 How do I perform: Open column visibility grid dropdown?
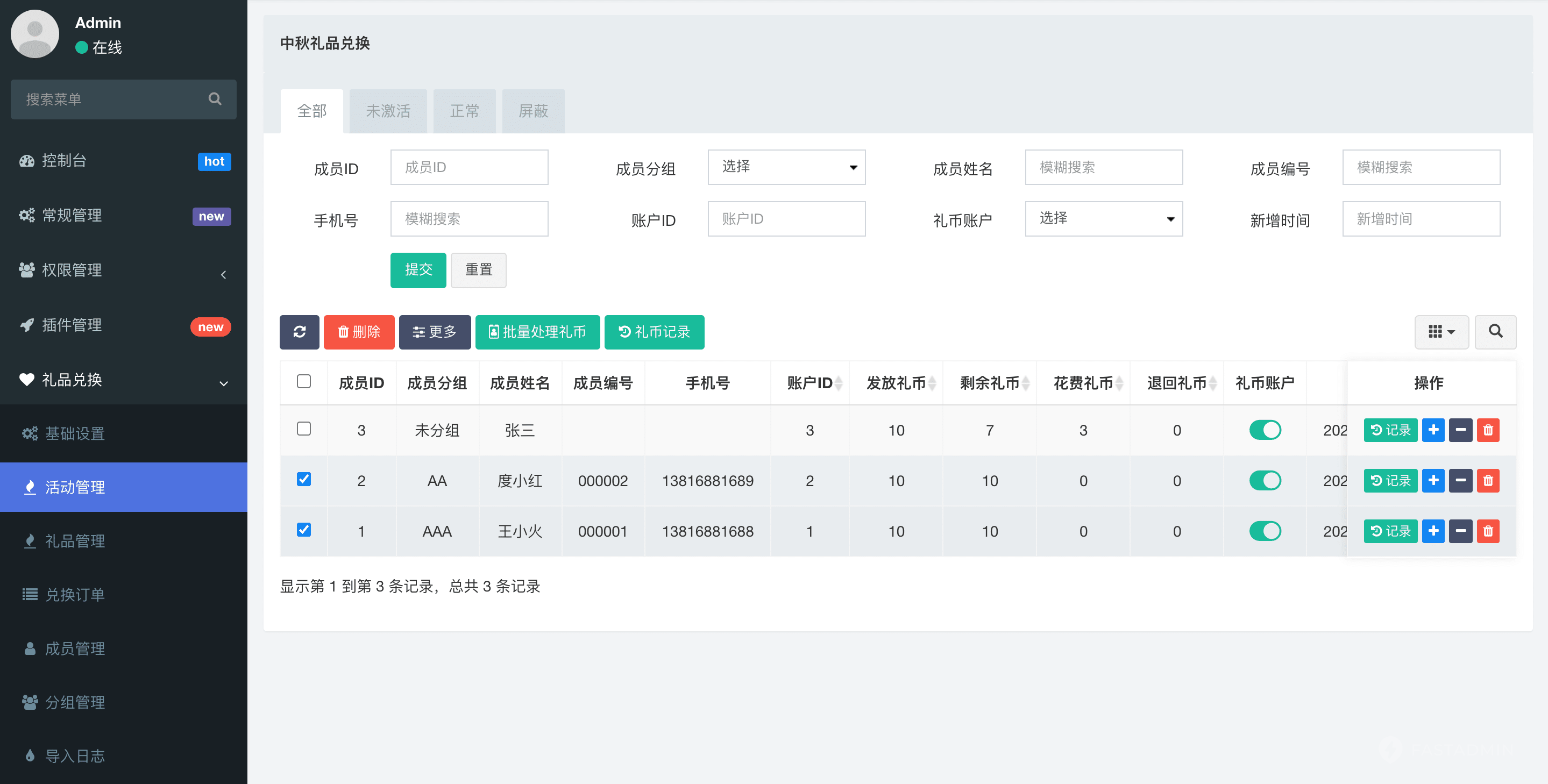[x=1441, y=332]
